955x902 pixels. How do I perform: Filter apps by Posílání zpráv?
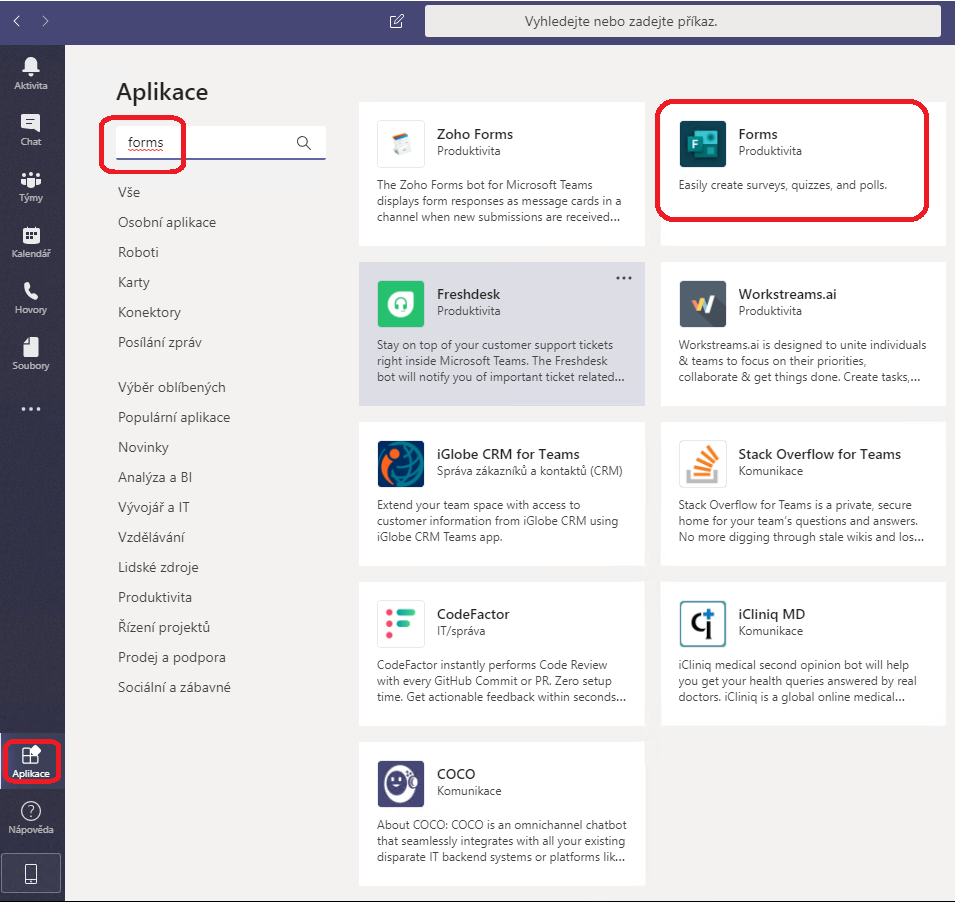pos(160,342)
